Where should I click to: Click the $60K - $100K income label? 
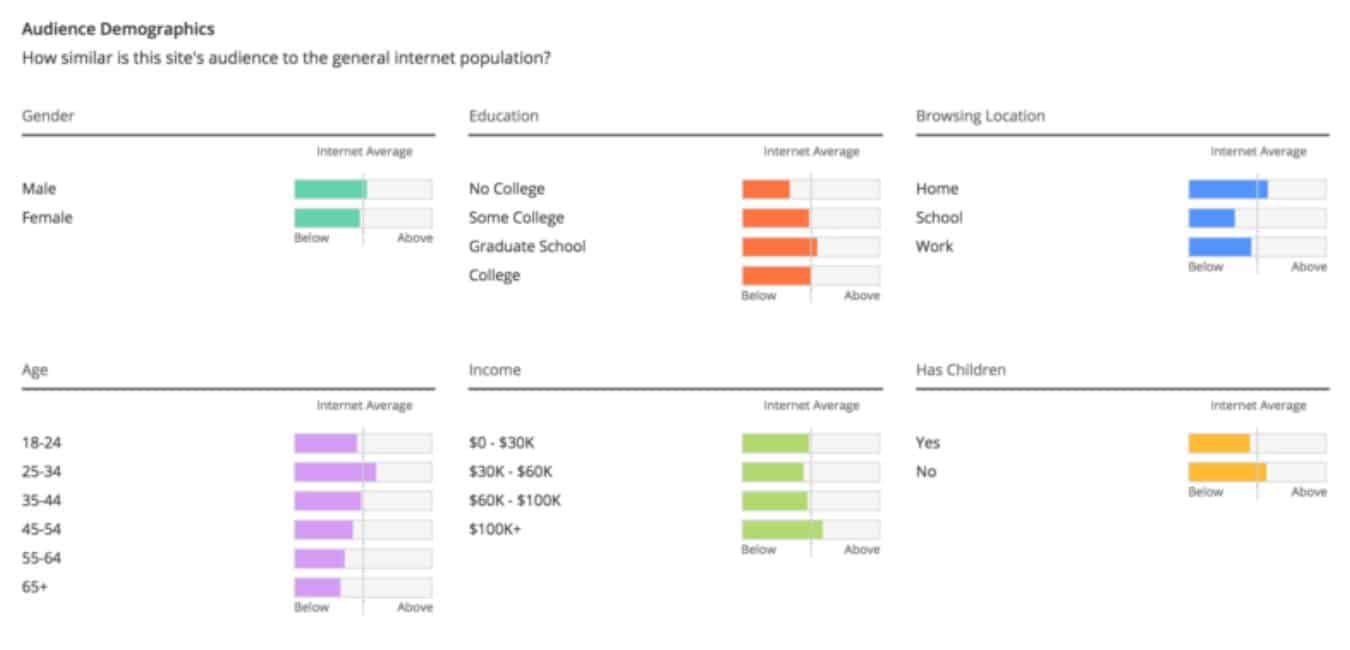point(514,501)
